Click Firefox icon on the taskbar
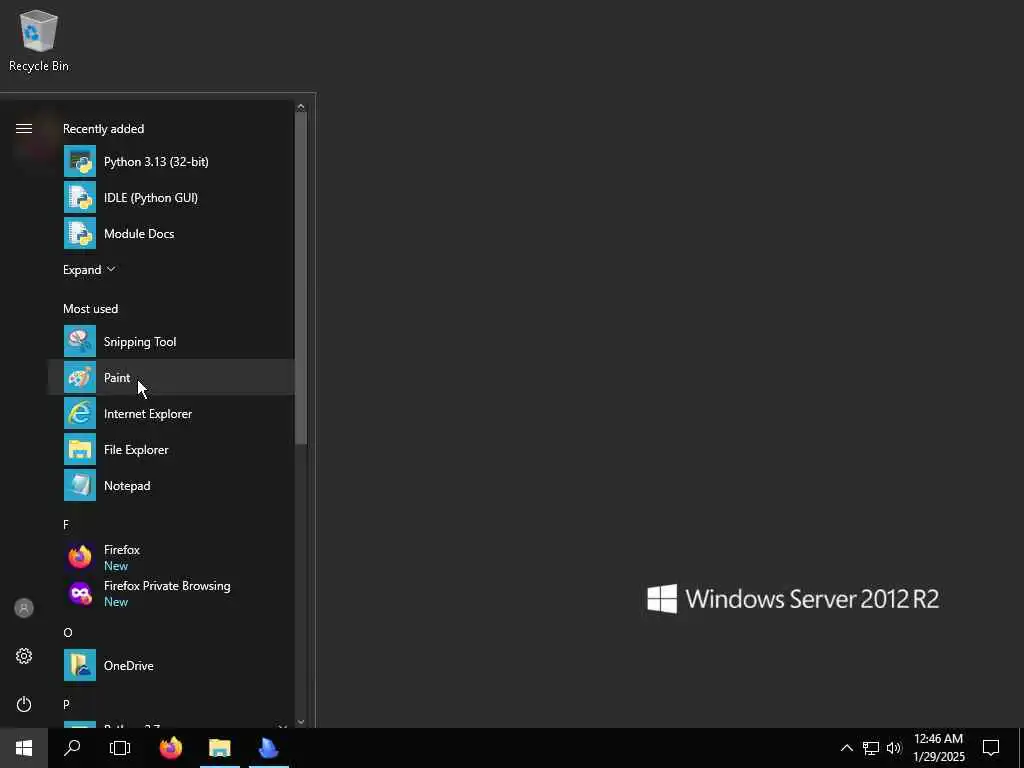 [x=171, y=748]
